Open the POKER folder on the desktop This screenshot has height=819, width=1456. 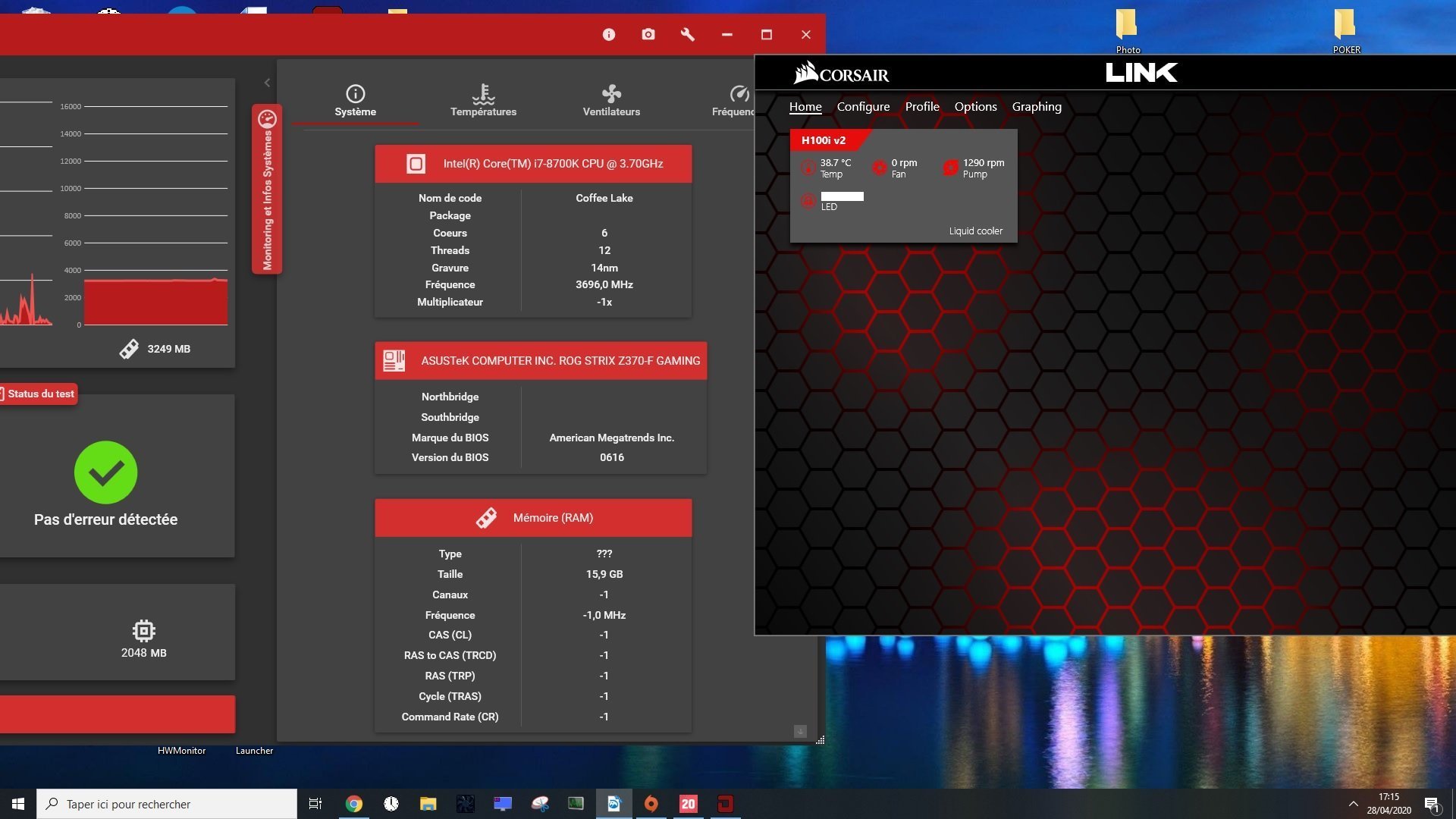1346,30
